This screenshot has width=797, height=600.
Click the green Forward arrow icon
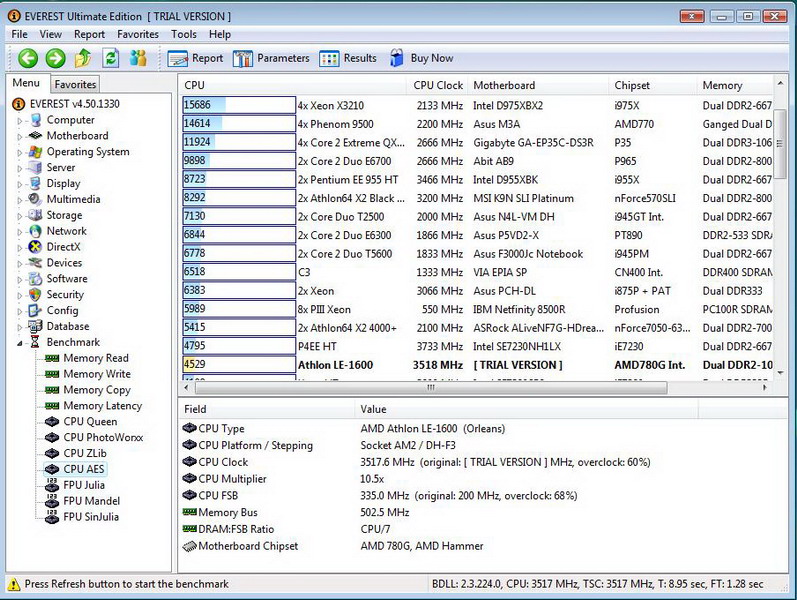[55, 59]
